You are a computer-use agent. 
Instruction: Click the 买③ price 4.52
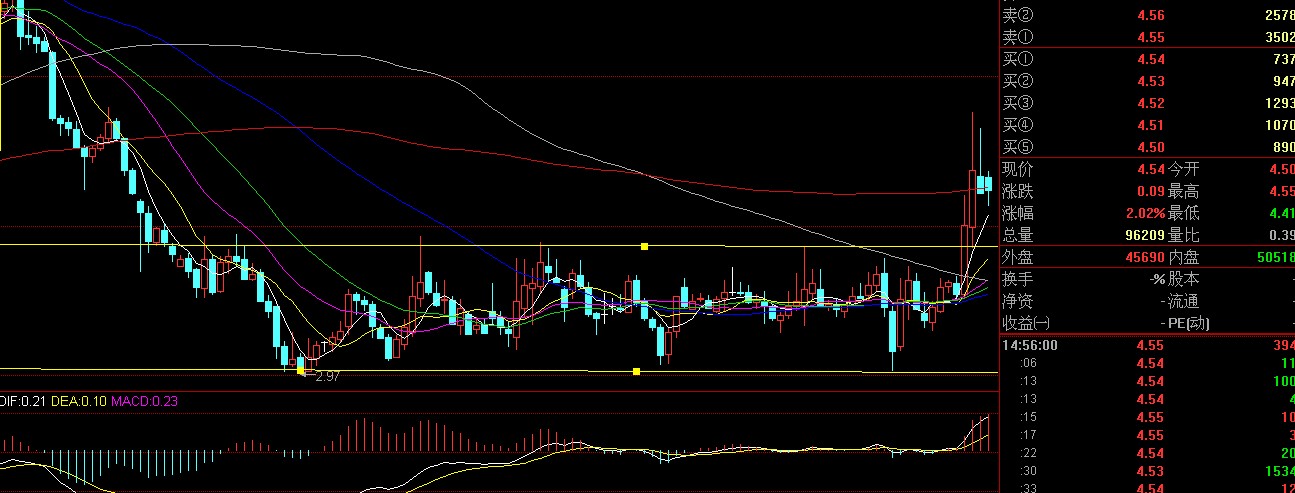coord(1150,103)
